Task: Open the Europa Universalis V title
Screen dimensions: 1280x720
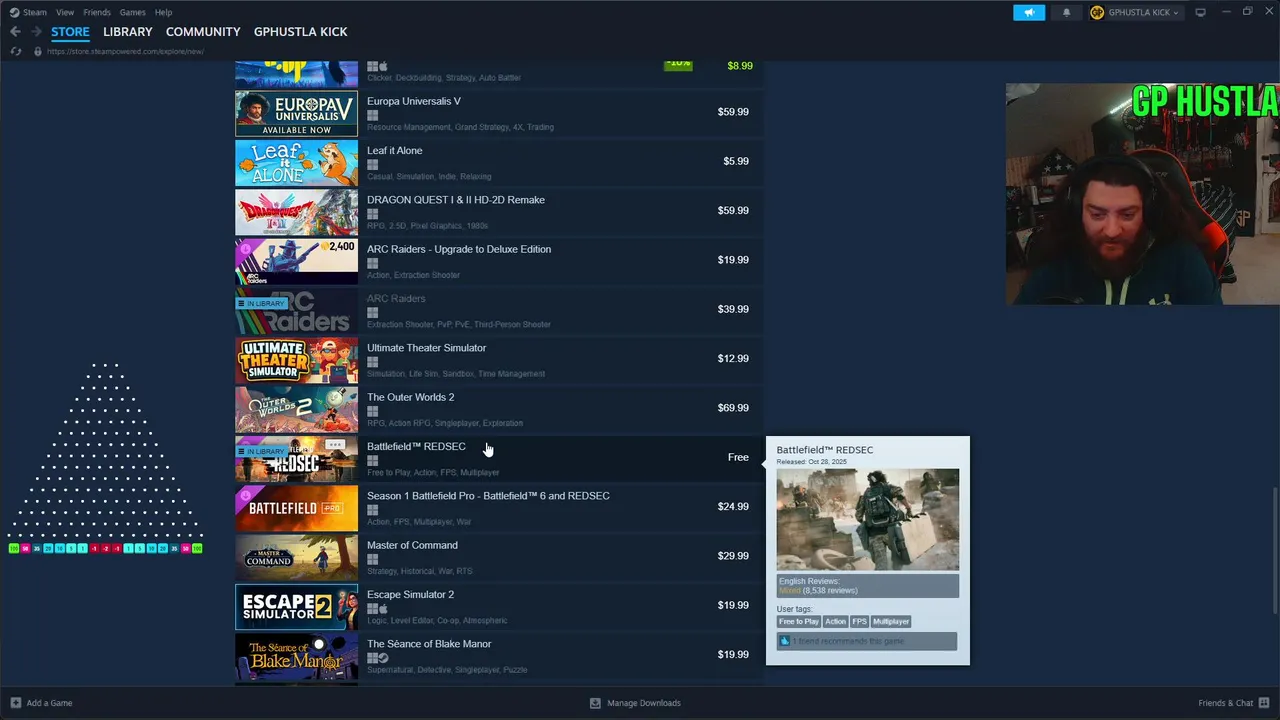Action: click(x=414, y=101)
